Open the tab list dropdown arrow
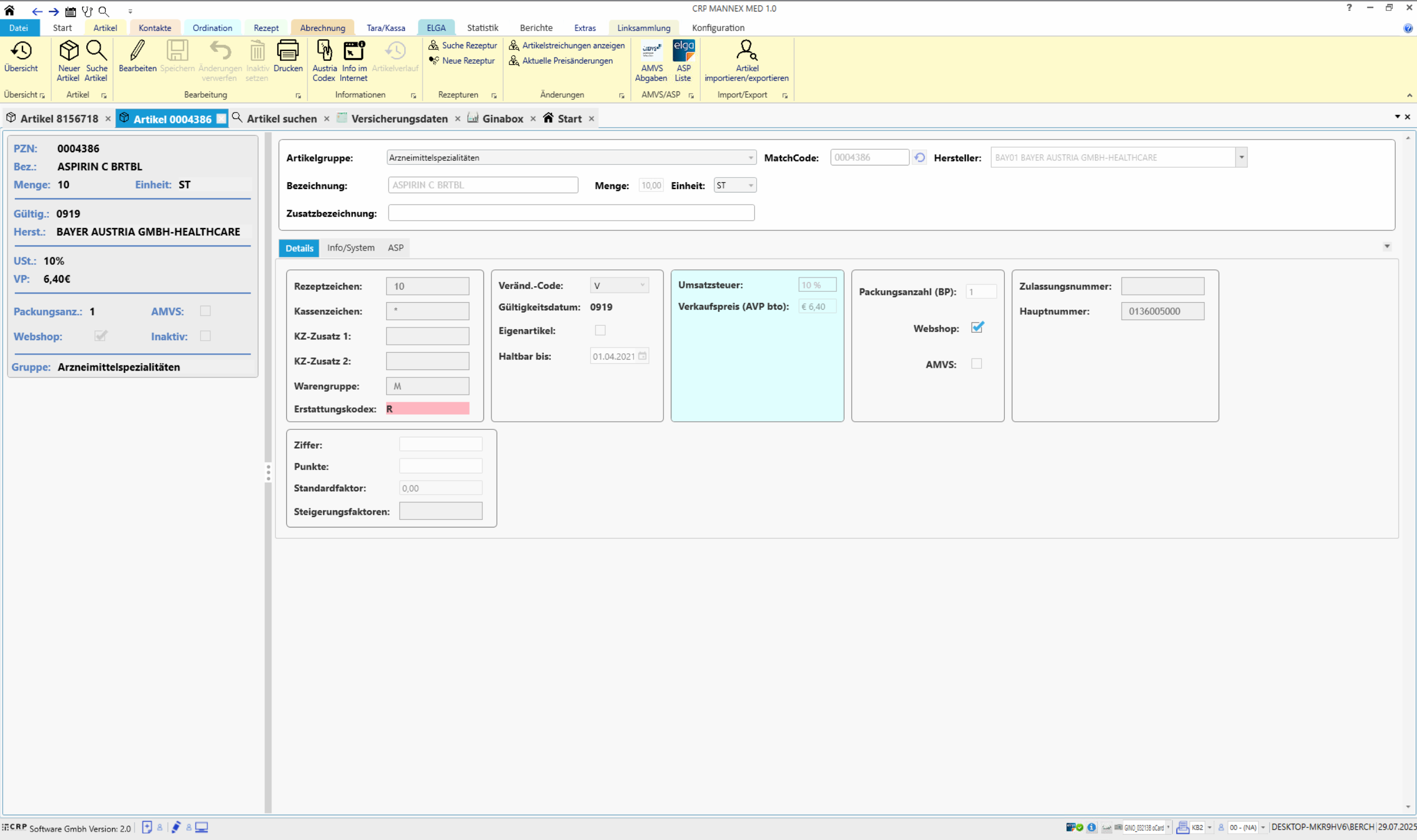Image resolution: width=1417 pixels, height=840 pixels. coord(1397,117)
